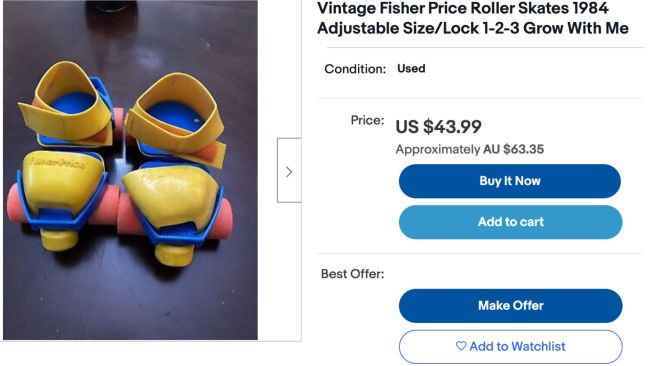Click the orange wheel at photo's left edge

tap(17, 204)
